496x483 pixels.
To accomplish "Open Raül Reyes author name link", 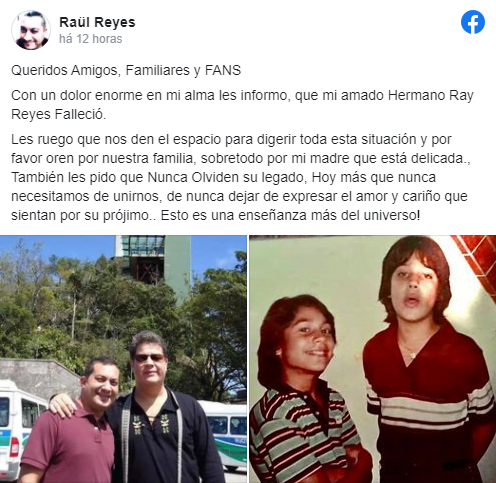I will (x=97, y=22).
